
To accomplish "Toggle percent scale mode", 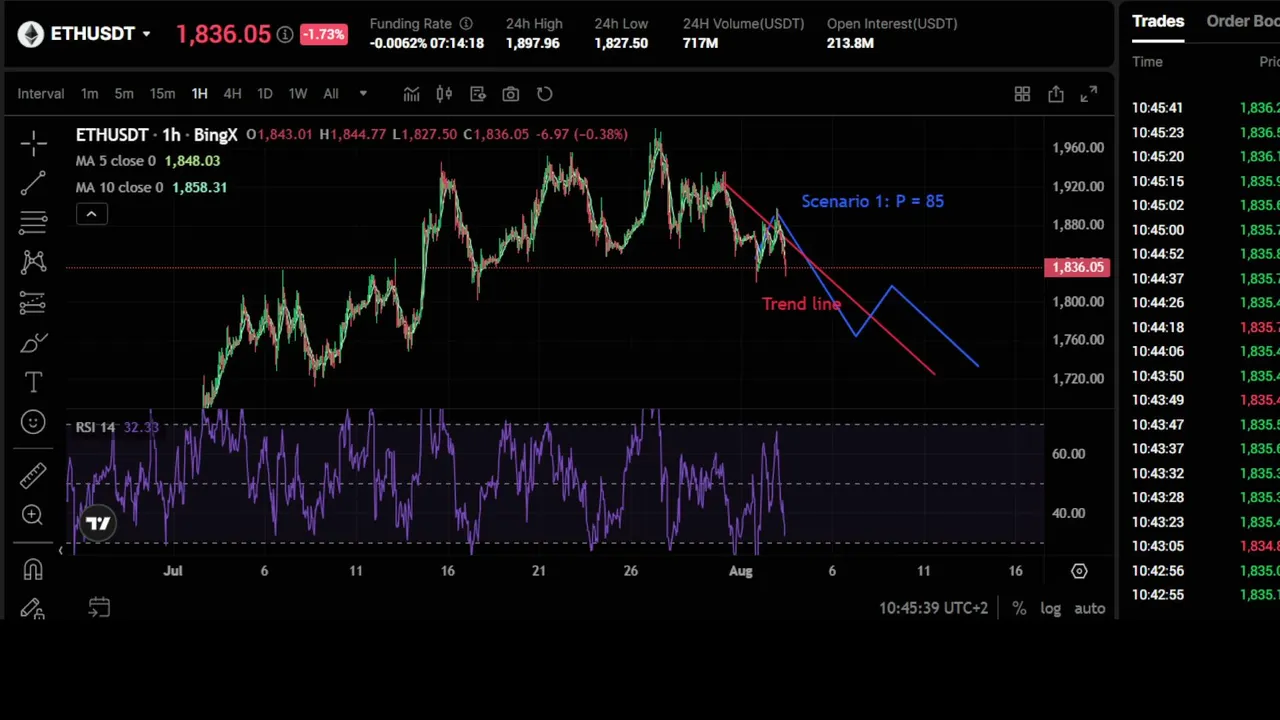I will tap(1019, 608).
